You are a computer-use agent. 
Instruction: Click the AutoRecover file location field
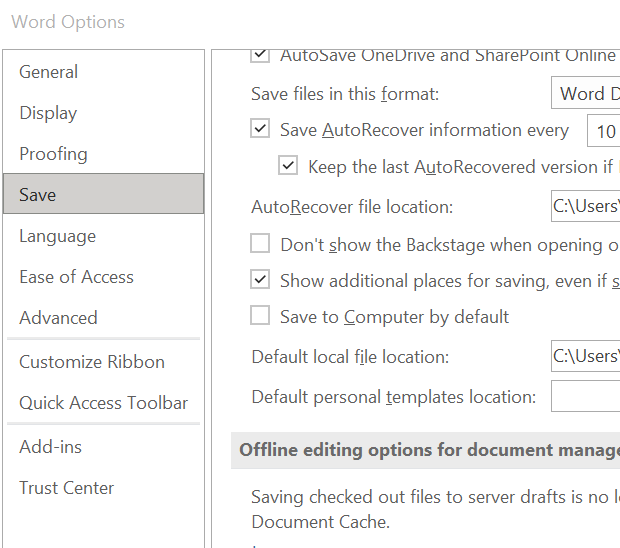tap(586, 207)
